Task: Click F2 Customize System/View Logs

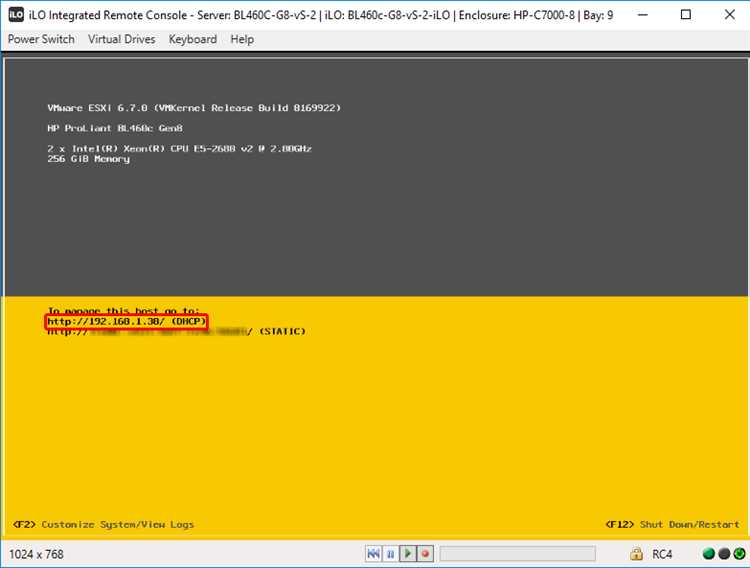Action: (103, 524)
